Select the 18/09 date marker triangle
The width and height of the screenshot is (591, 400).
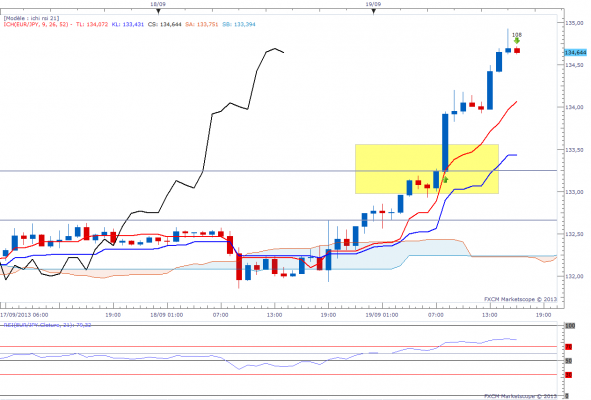coord(159,11)
